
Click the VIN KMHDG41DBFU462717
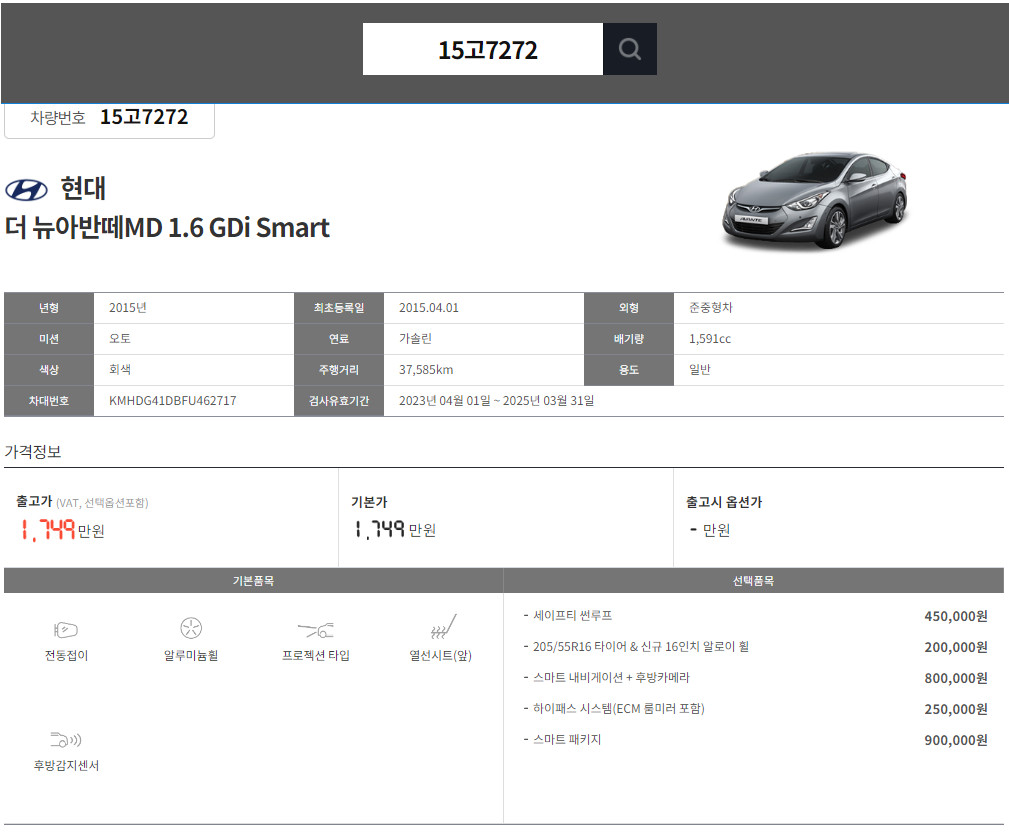click(x=172, y=400)
